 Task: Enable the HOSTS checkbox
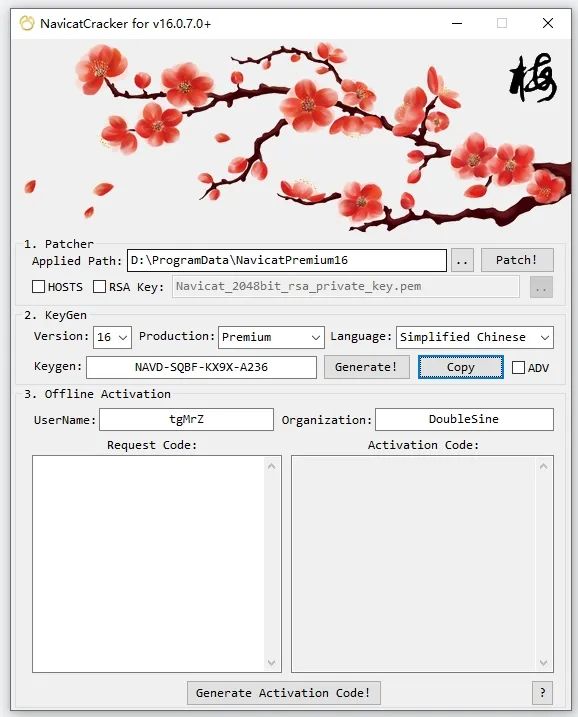click(38, 287)
